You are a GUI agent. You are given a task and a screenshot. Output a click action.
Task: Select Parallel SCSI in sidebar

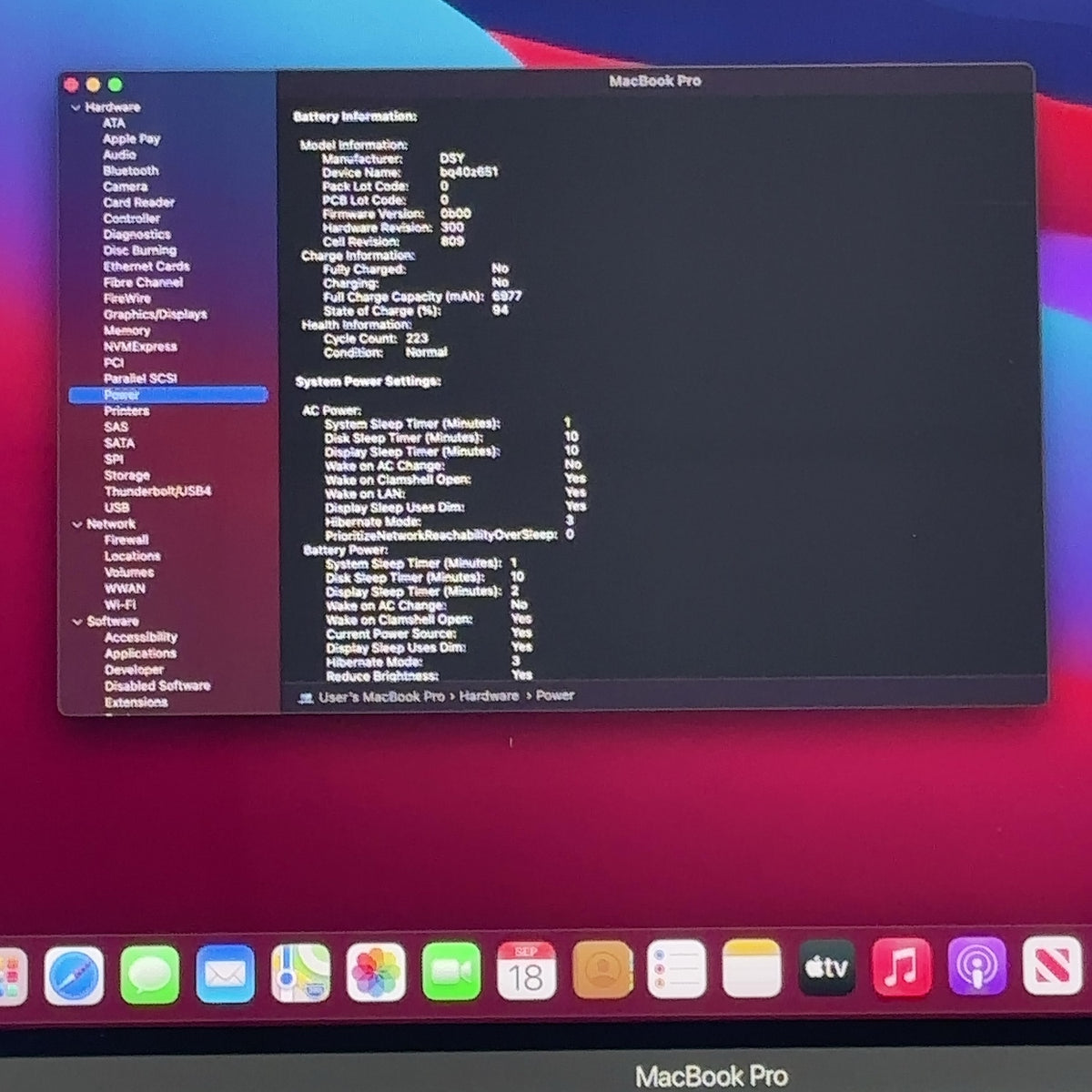139,379
